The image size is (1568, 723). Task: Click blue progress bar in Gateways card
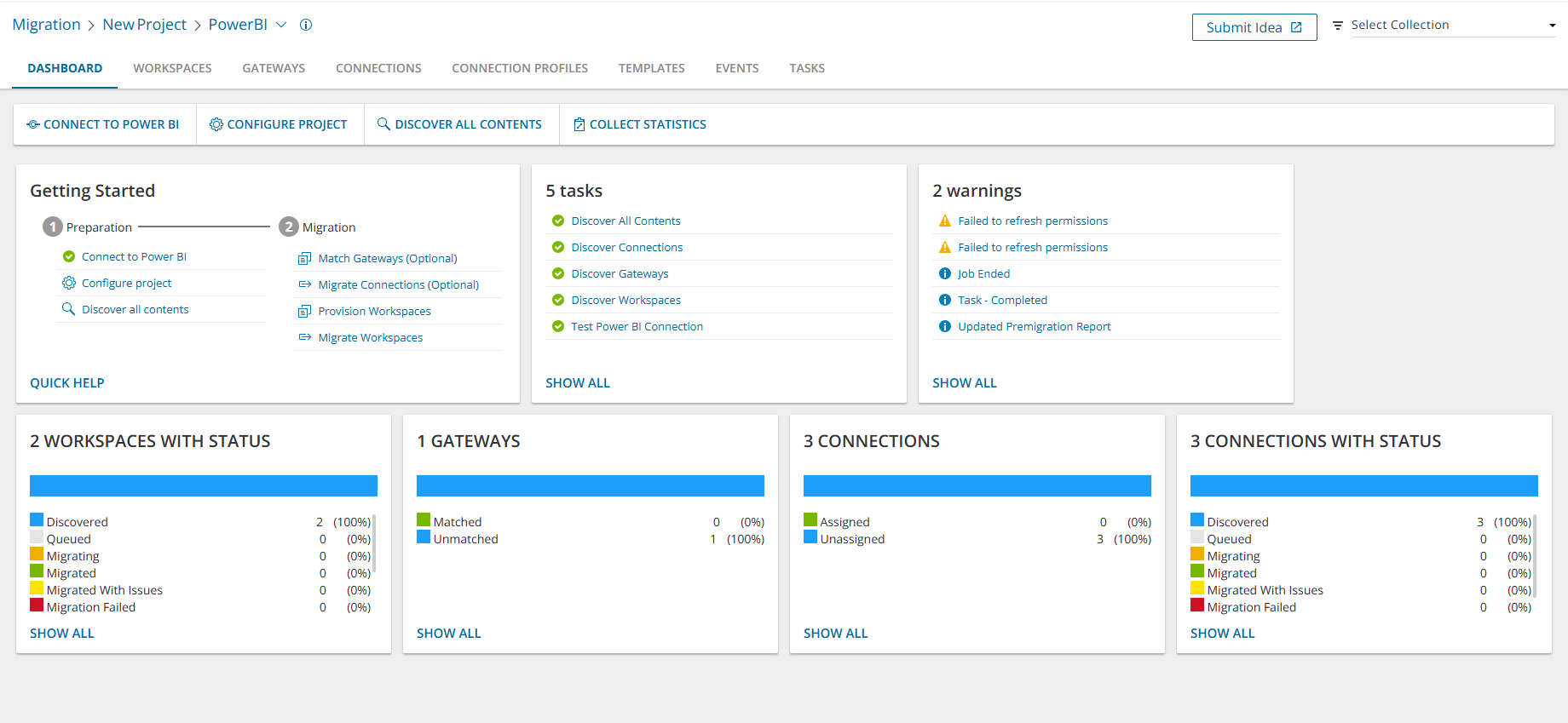(x=591, y=485)
